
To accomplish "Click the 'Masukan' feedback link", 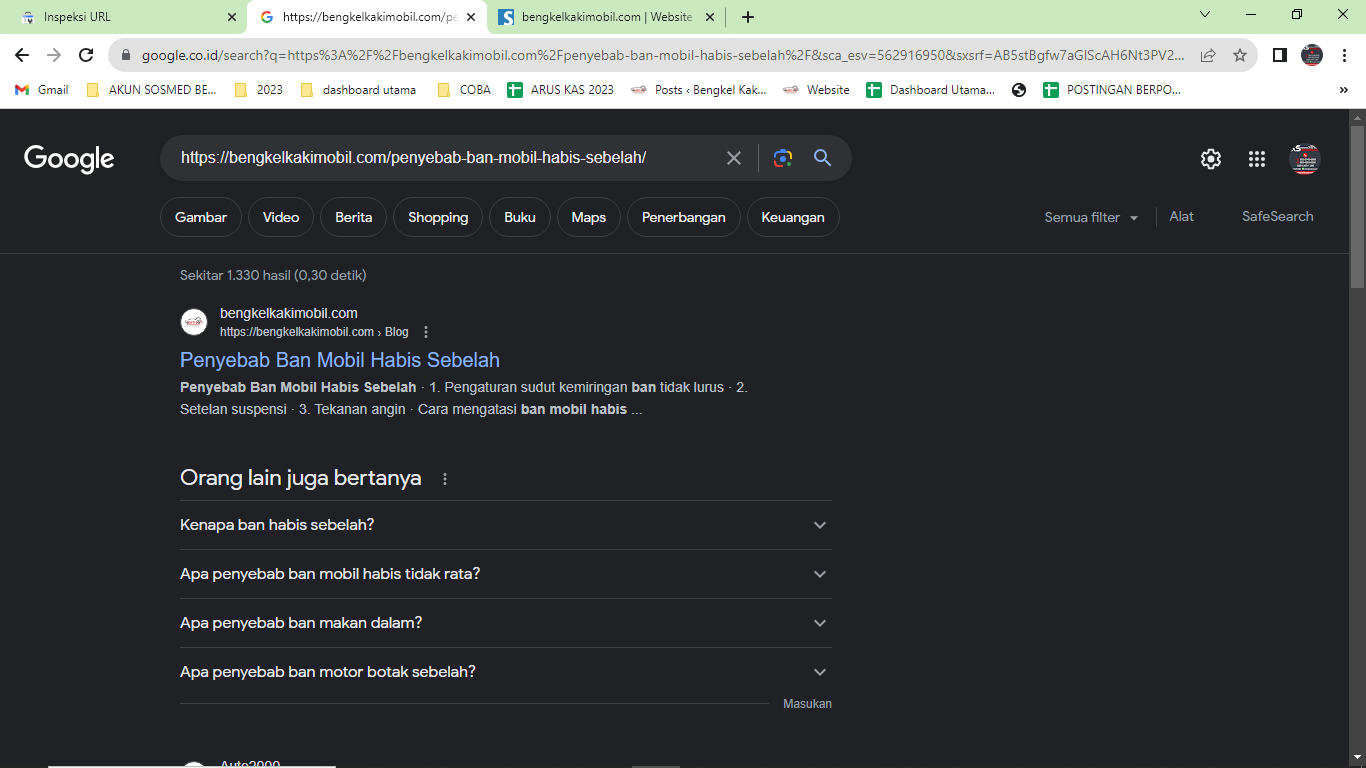I will tap(807, 704).
